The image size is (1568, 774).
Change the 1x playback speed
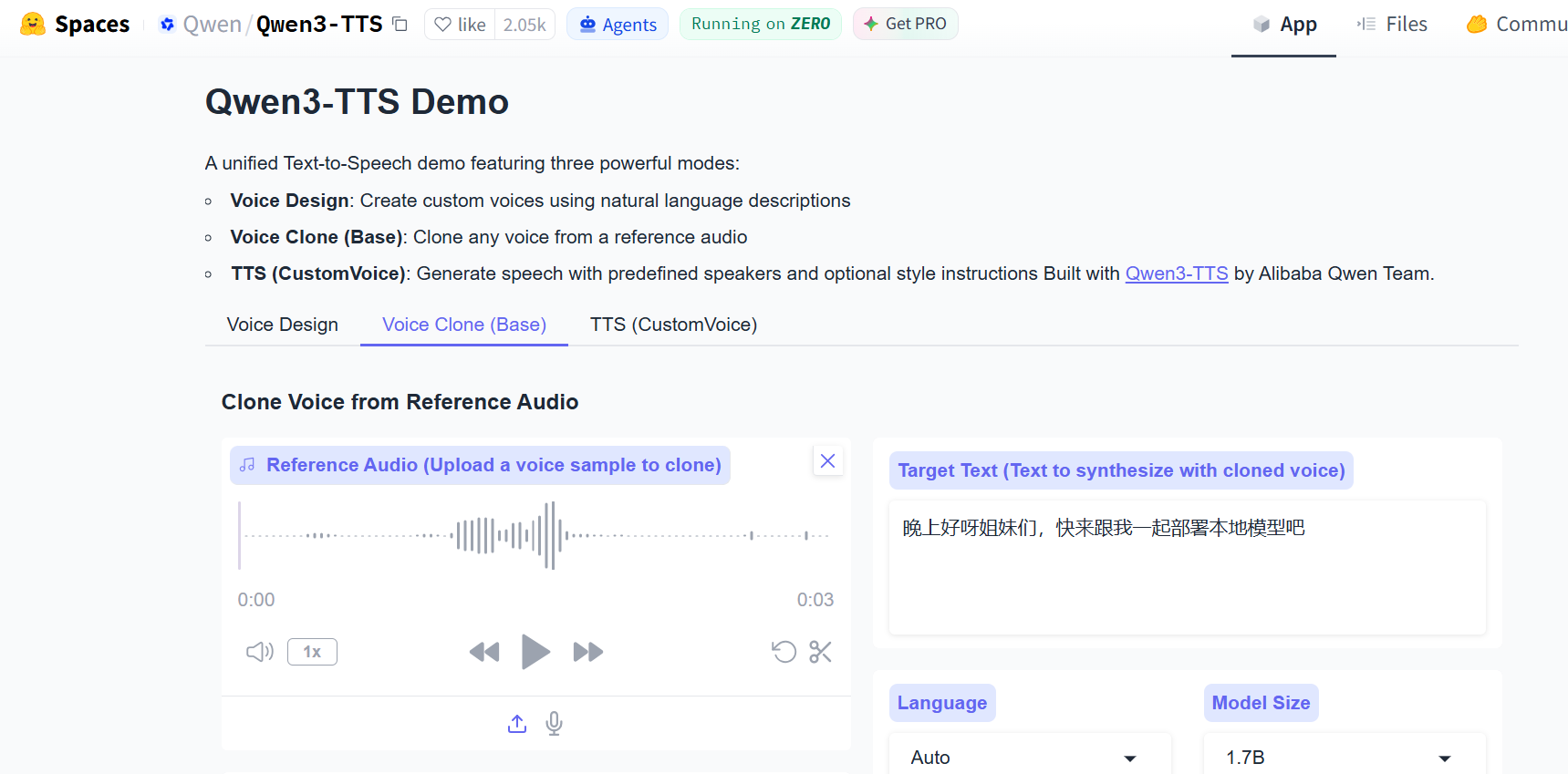click(x=312, y=652)
